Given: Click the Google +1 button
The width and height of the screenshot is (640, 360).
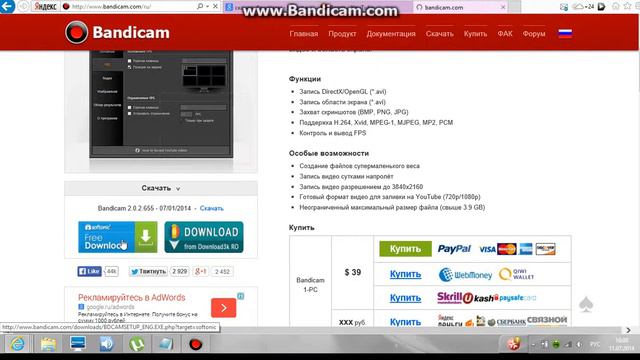Looking at the screenshot, I should (200, 271).
